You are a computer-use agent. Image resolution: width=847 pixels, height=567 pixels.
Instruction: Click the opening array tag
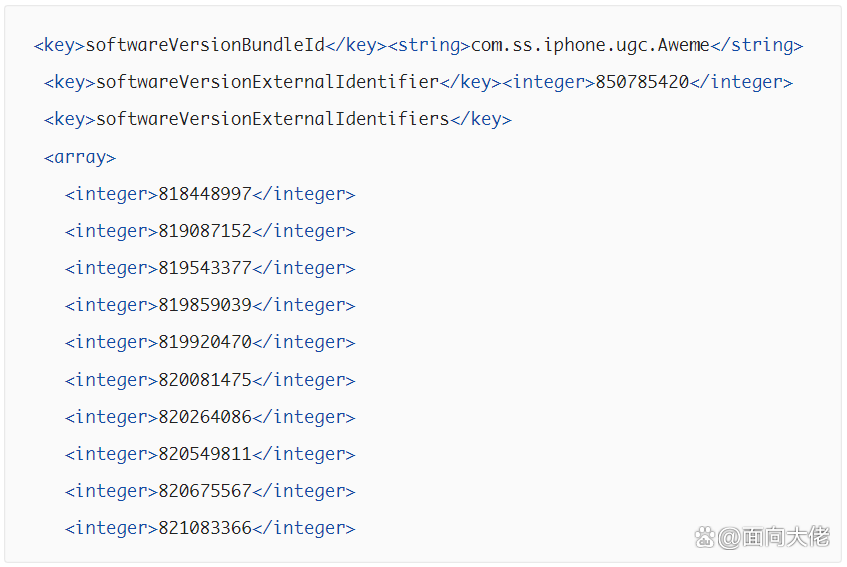(x=80, y=157)
